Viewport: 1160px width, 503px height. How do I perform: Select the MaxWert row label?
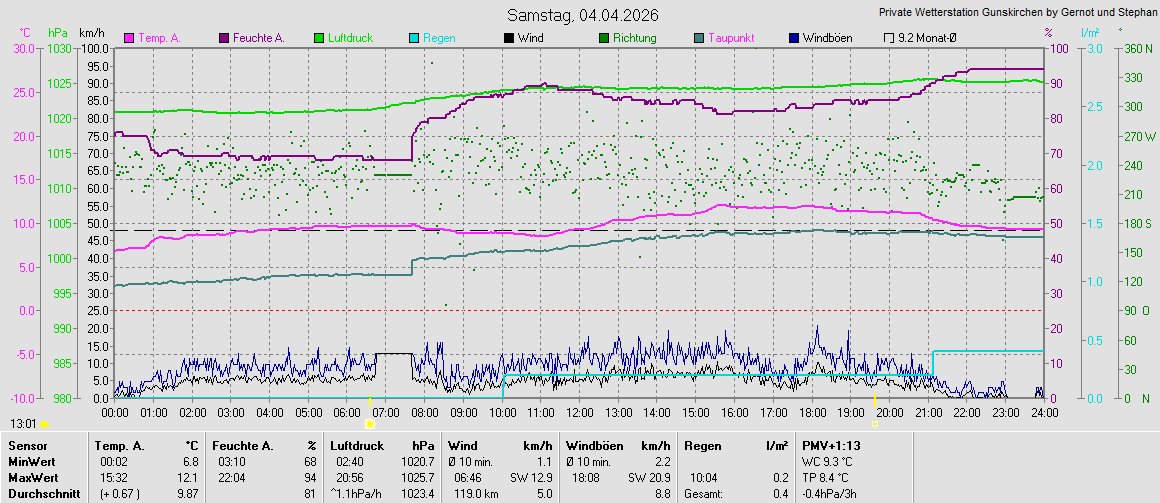(x=34, y=477)
